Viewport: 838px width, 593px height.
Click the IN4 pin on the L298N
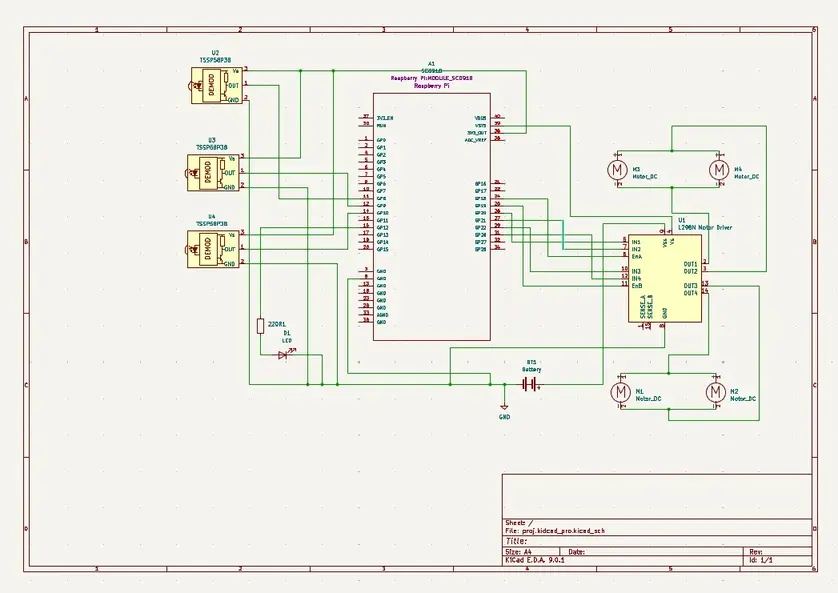(x=636, y=279)
